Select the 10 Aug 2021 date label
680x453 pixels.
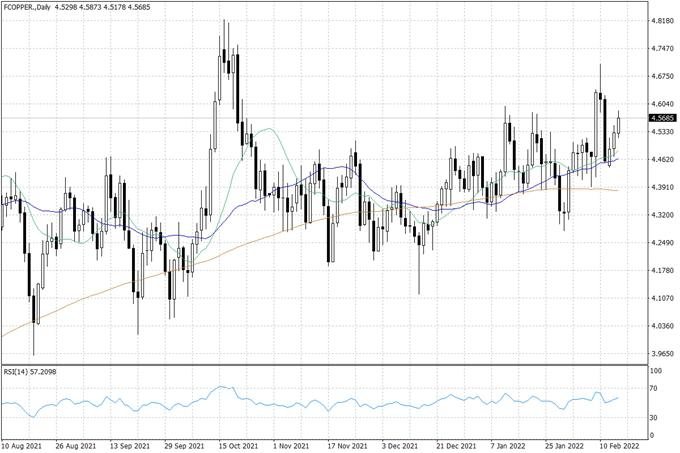[22, 445]
